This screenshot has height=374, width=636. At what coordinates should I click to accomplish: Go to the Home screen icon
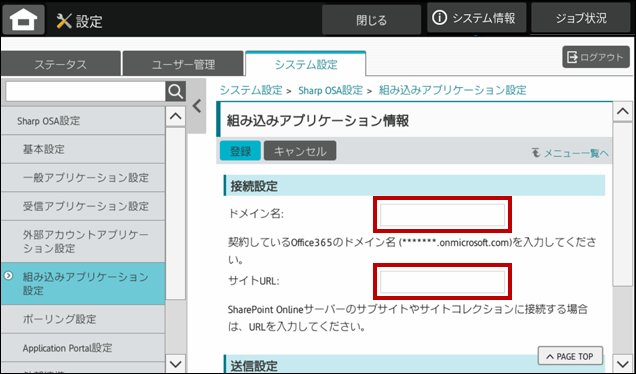[23, 19]
